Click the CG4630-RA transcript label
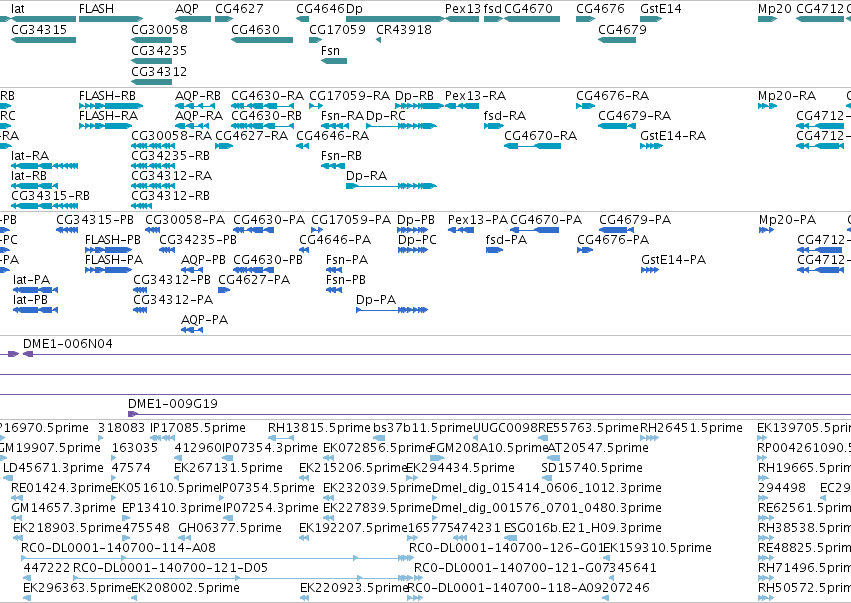This screenshot has width=851, height=603. coord(267,96)
